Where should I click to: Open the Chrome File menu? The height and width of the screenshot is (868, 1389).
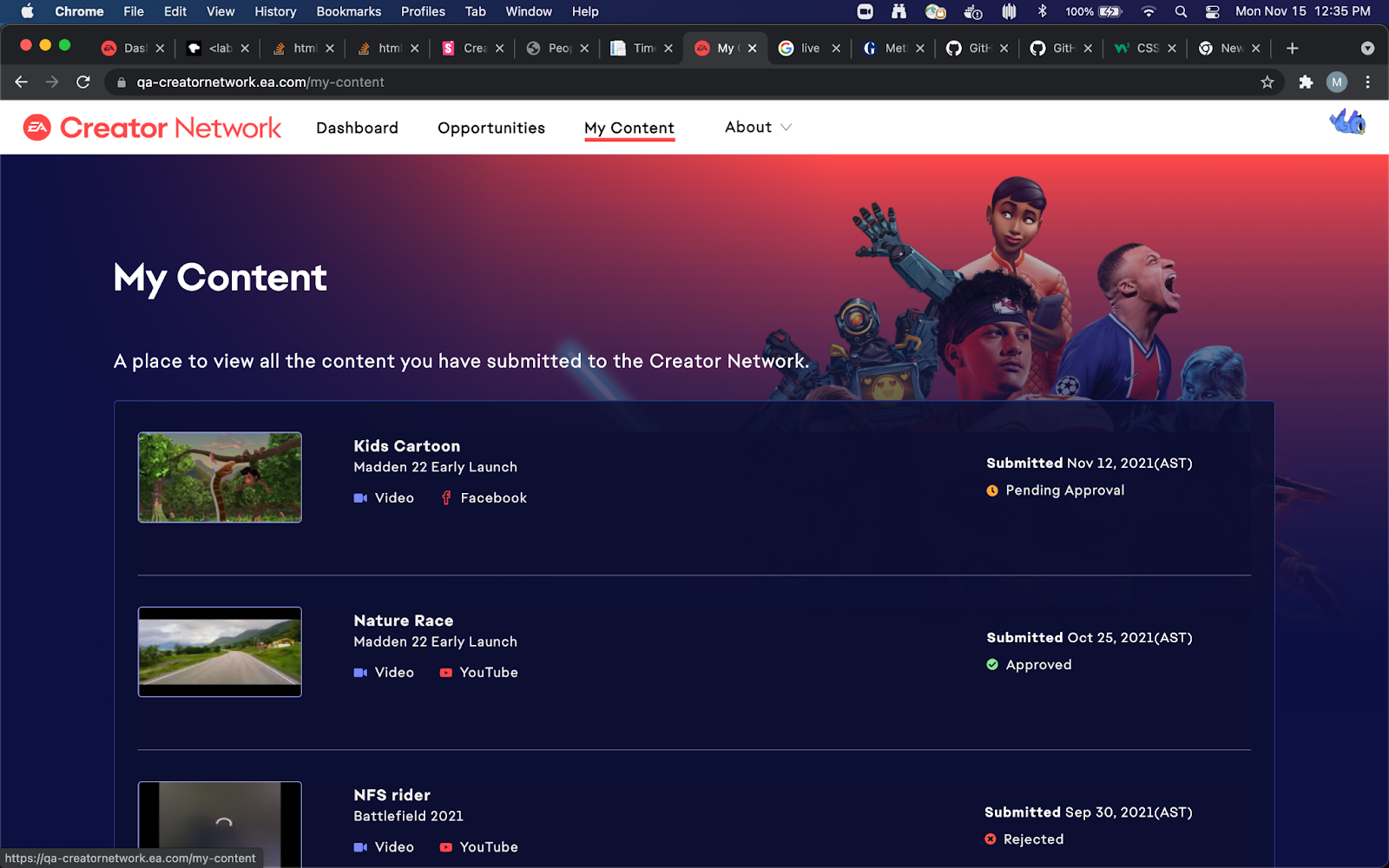[x=134, y=11]
